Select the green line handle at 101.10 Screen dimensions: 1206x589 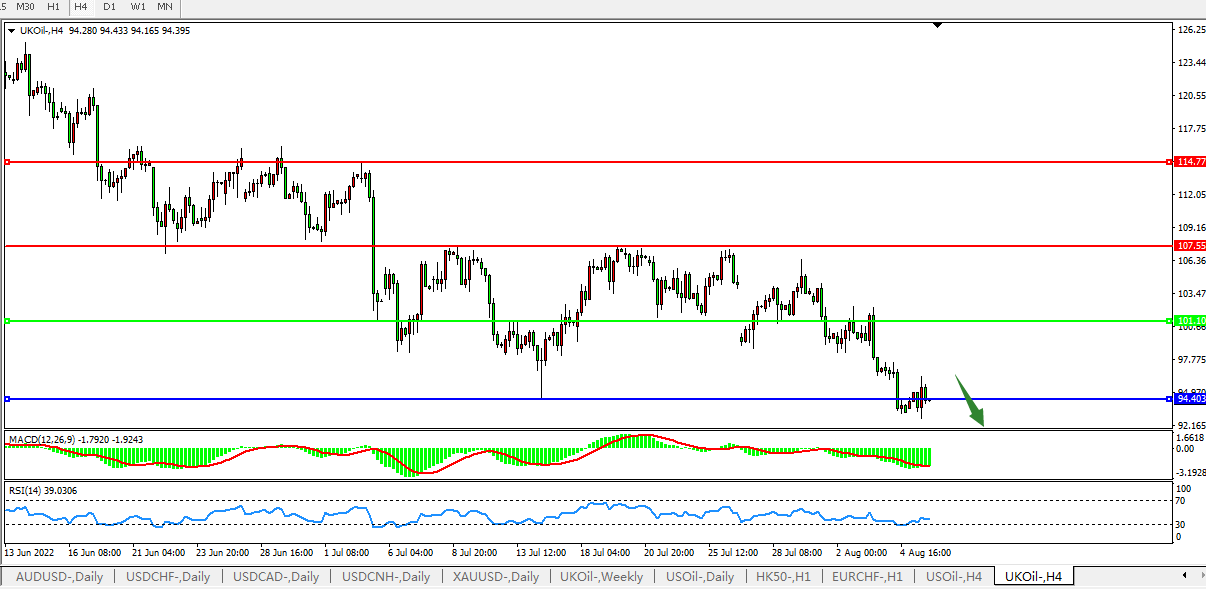pos(7,321)
